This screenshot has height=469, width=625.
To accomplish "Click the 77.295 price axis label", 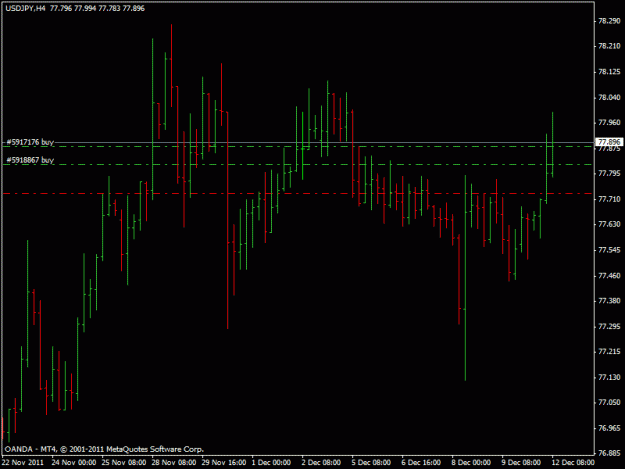I will [x=609, y=326].
